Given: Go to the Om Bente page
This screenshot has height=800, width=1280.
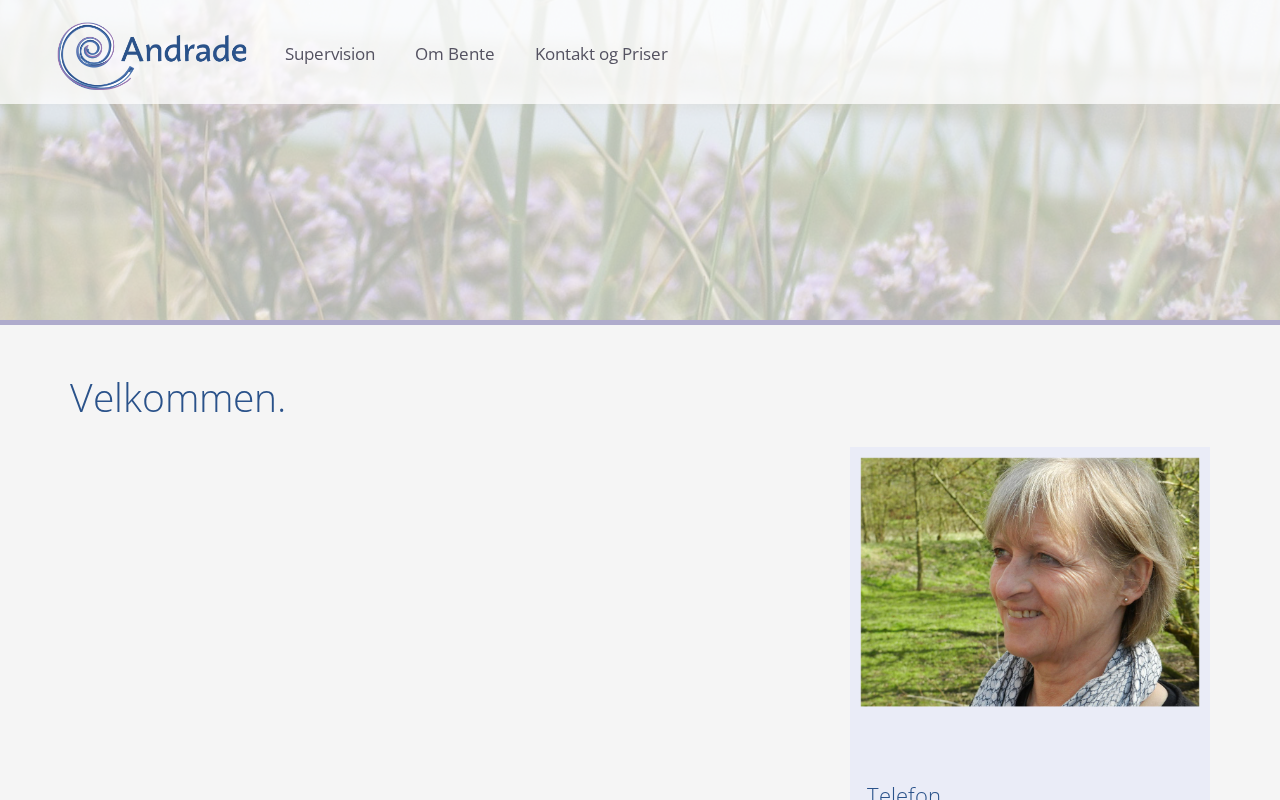Looking at the screenshot, I should coord(455,54).
